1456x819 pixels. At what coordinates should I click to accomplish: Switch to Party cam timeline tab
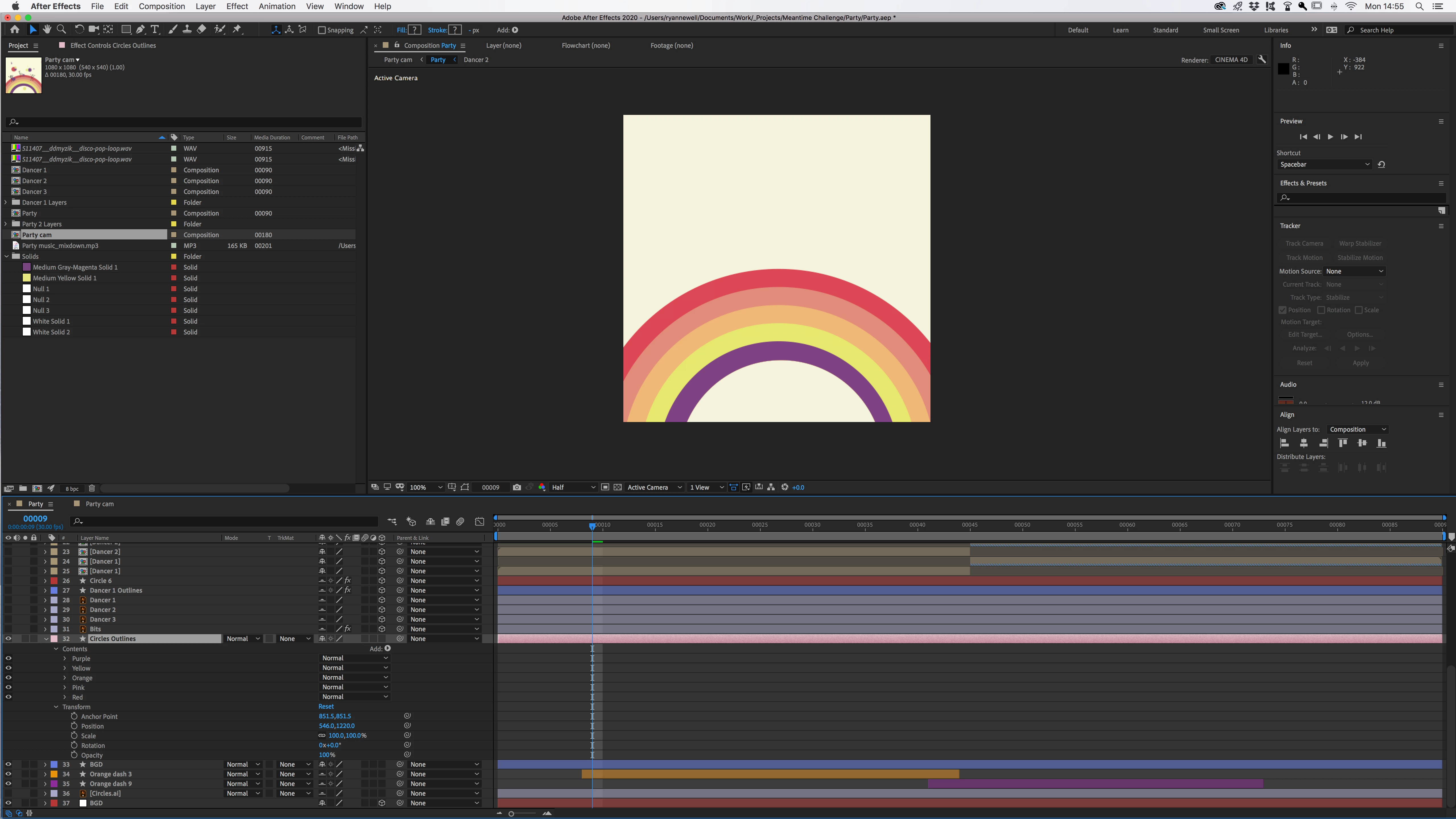coord(100,504)
